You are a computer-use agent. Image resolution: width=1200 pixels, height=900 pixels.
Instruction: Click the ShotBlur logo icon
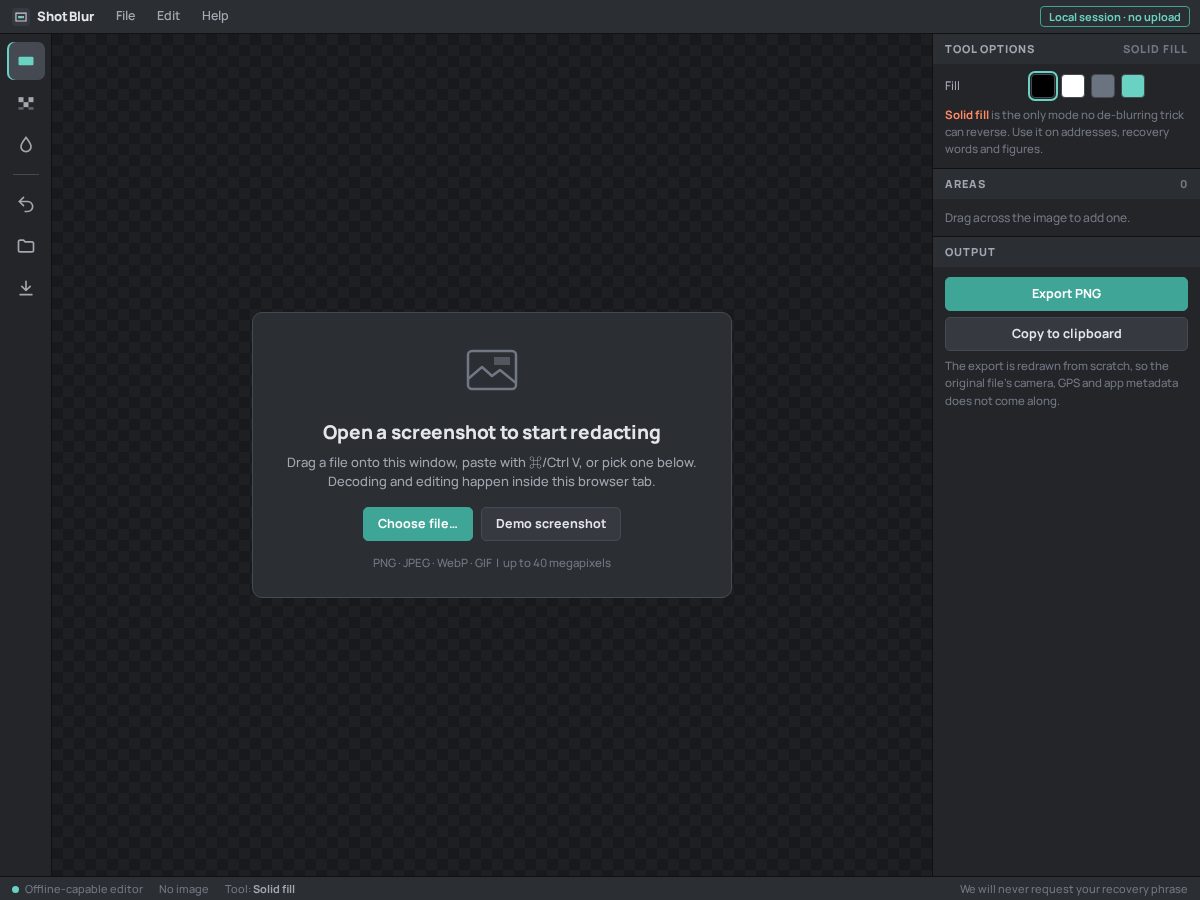[x=20, y=17]
